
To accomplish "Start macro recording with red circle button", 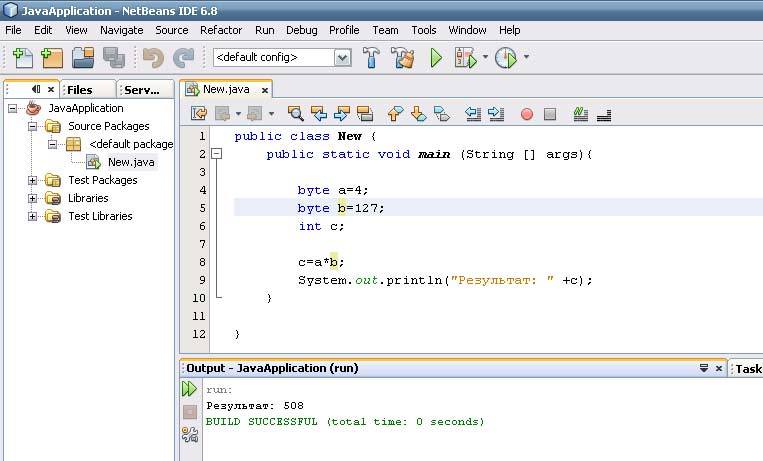I will [526, 114].
